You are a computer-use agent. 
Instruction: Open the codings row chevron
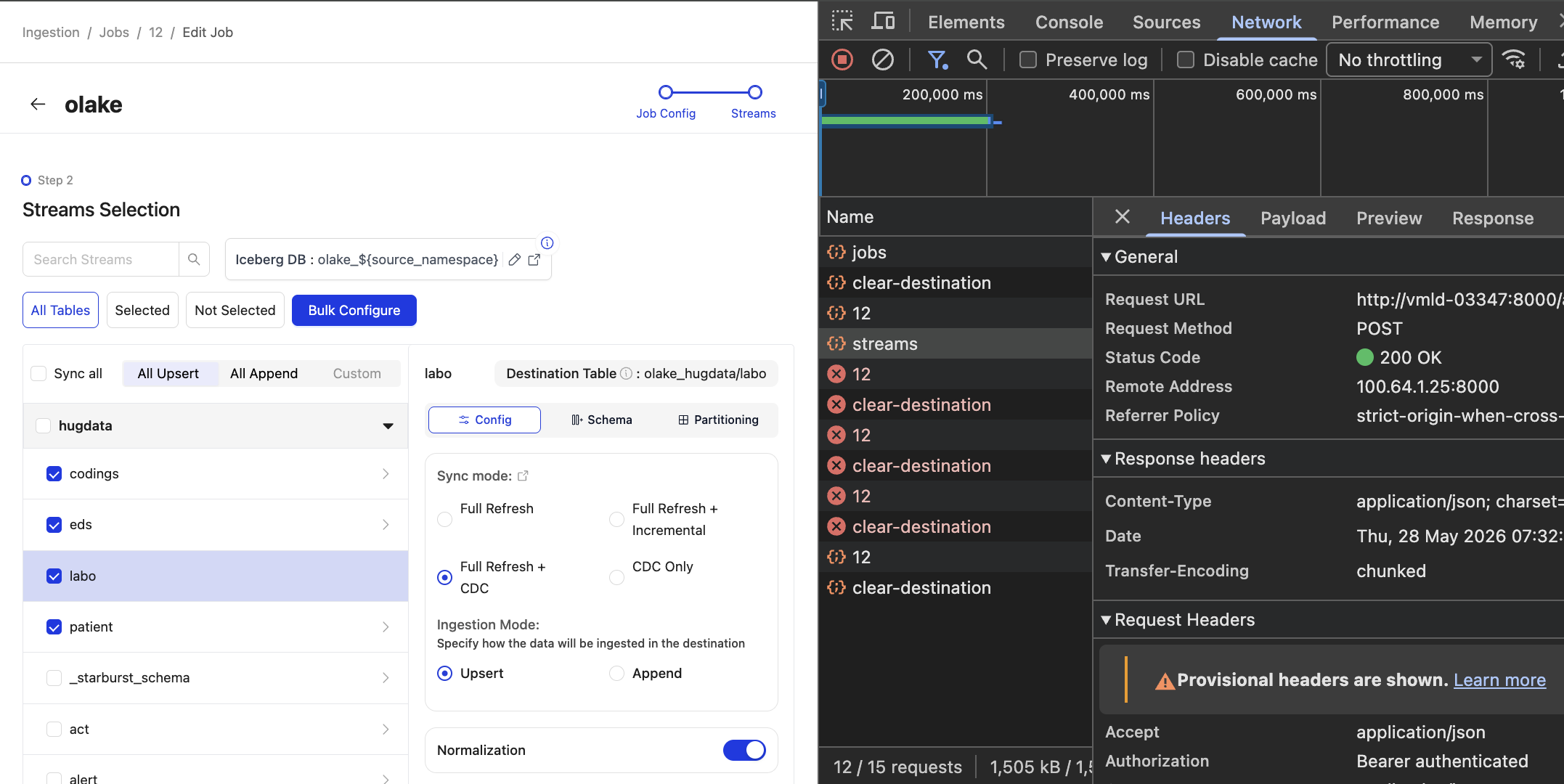[386, 473]
